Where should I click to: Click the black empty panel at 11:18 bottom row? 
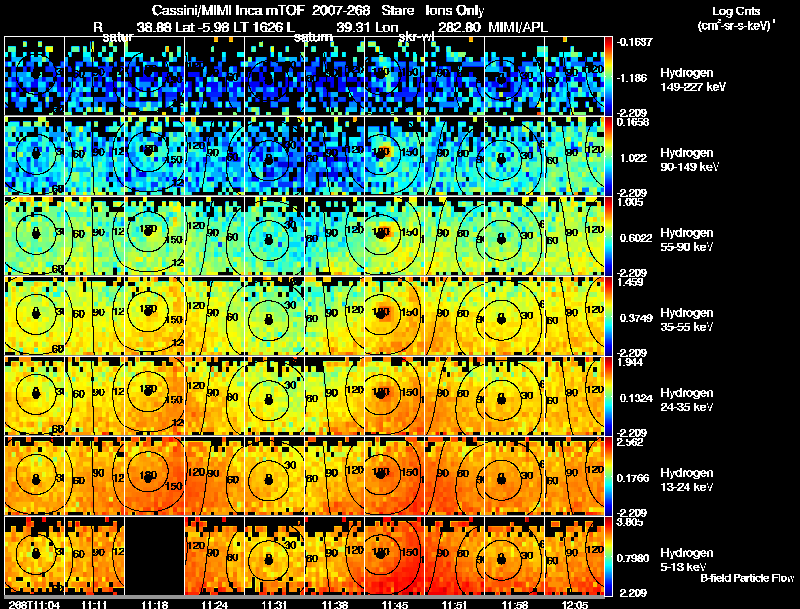tap(155, 556)
